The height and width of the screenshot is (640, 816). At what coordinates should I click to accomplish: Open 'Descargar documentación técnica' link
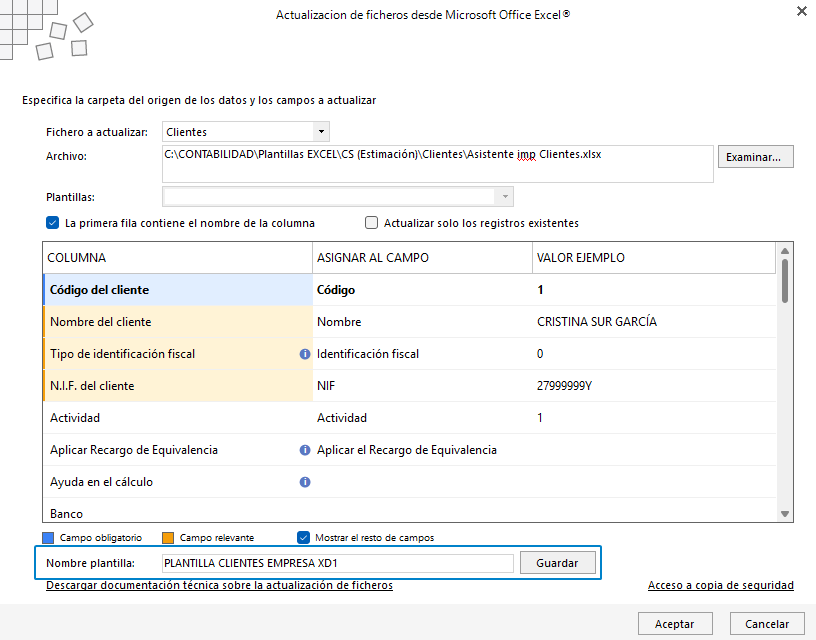(x=219, y=585)
